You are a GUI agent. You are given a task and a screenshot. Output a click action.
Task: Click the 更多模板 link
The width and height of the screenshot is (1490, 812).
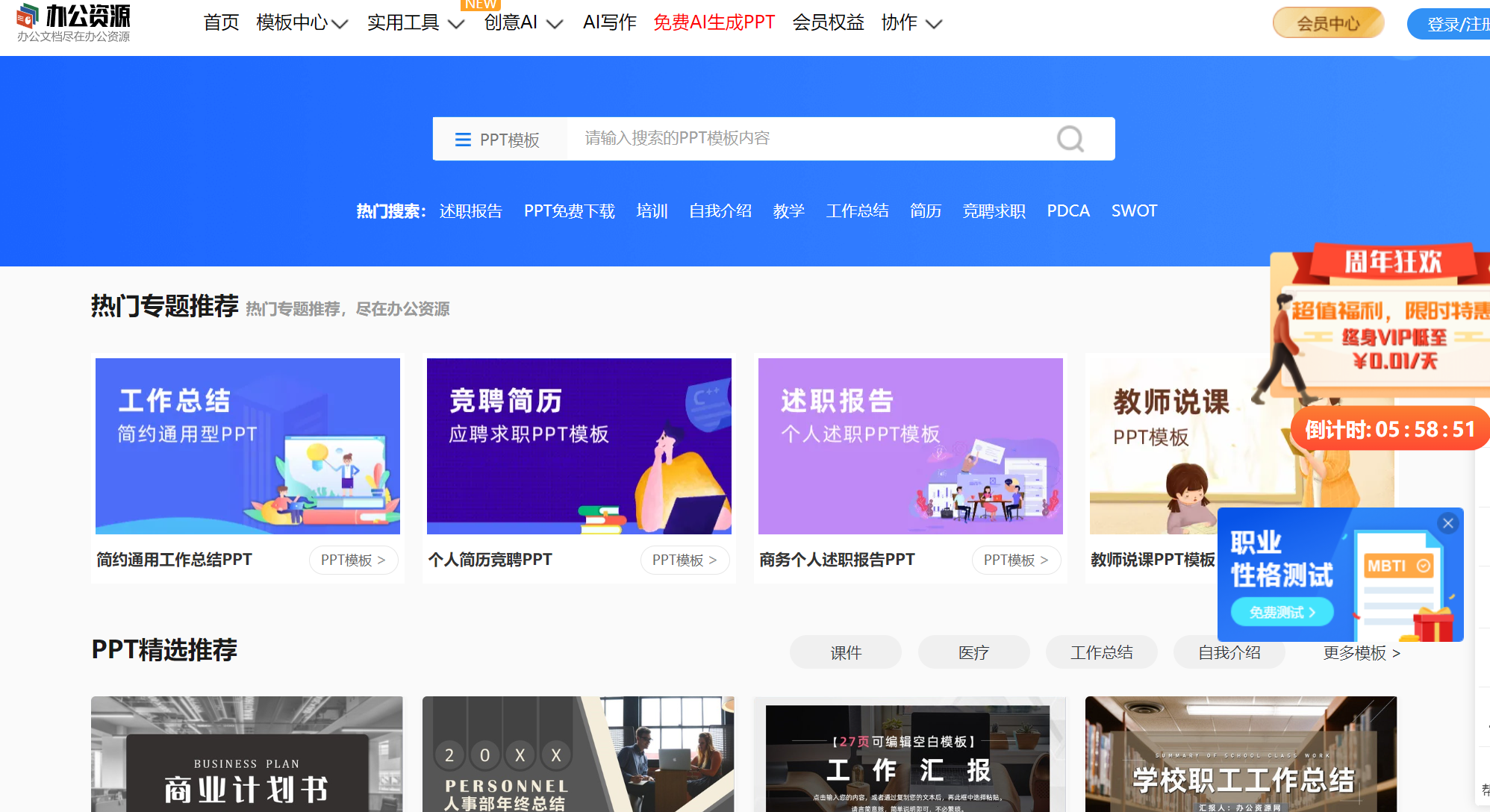tap(1354, 652)
